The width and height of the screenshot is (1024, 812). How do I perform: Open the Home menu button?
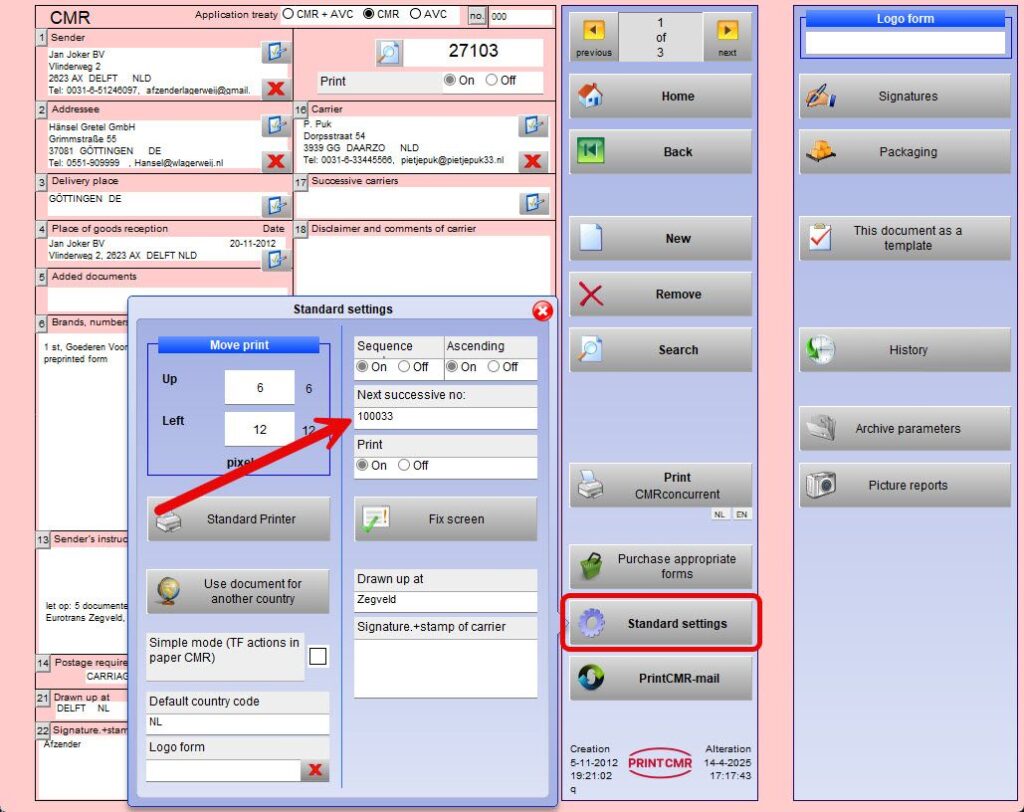coord(661,96)
